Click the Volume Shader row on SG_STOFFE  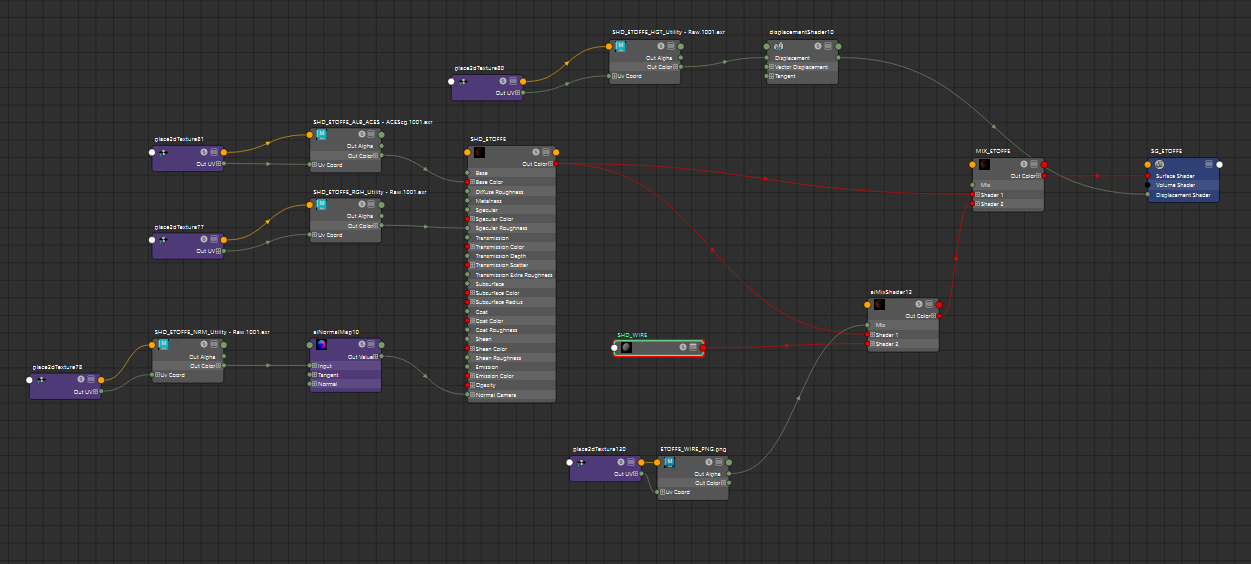(x=1183, y=185)
